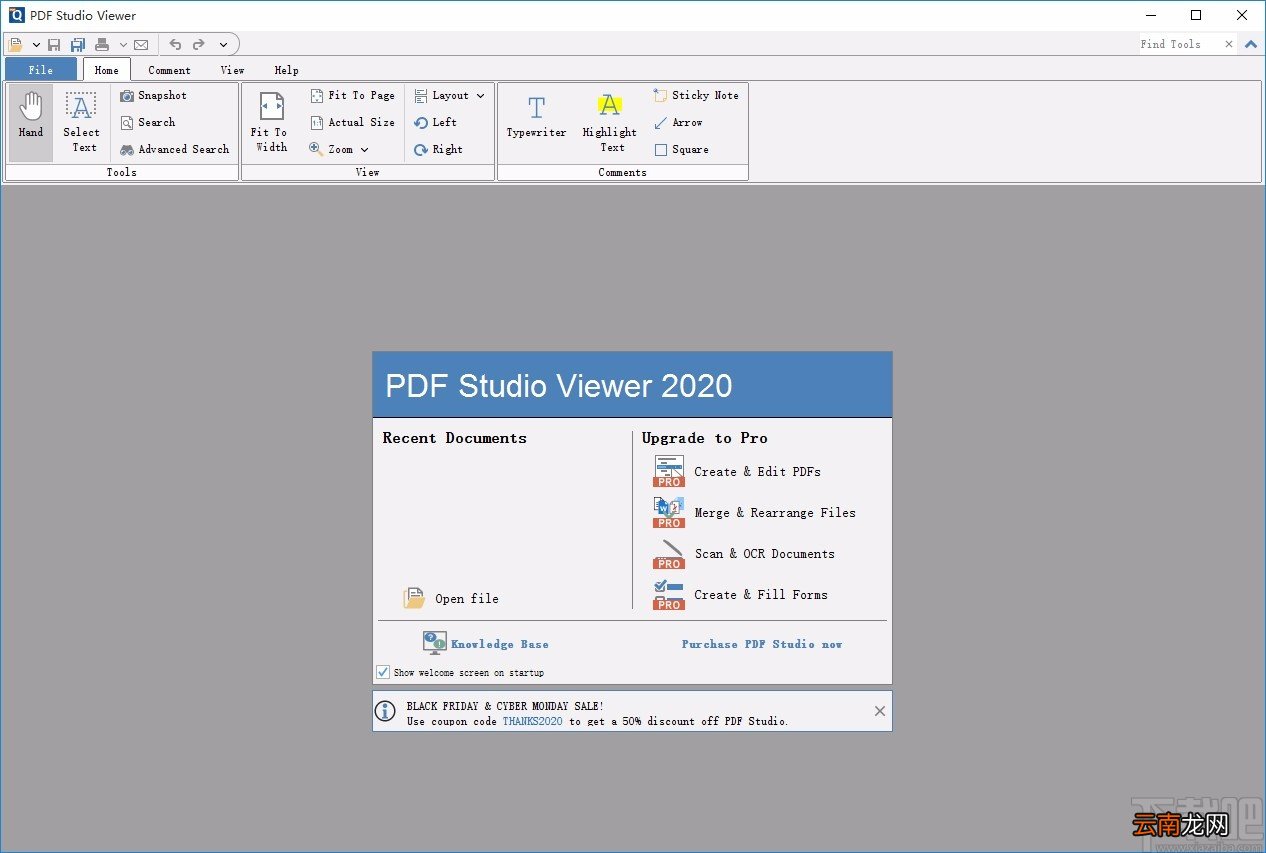This screenshot has width=1266, height=853.
Task: Expand the open file dropdown arrow in quick access toolbar
Action: 36,45
